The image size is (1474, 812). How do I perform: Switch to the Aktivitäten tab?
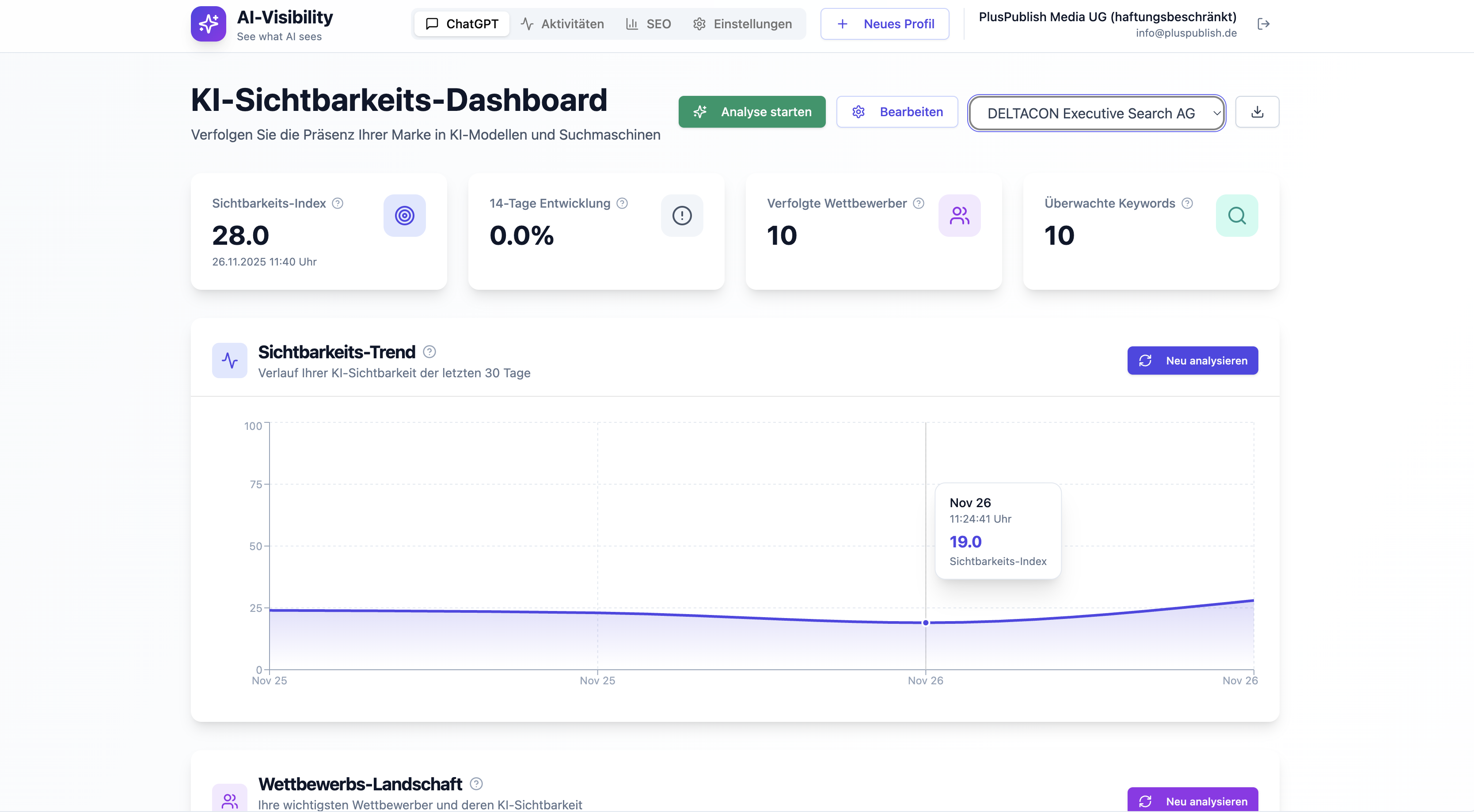point(562,24)
